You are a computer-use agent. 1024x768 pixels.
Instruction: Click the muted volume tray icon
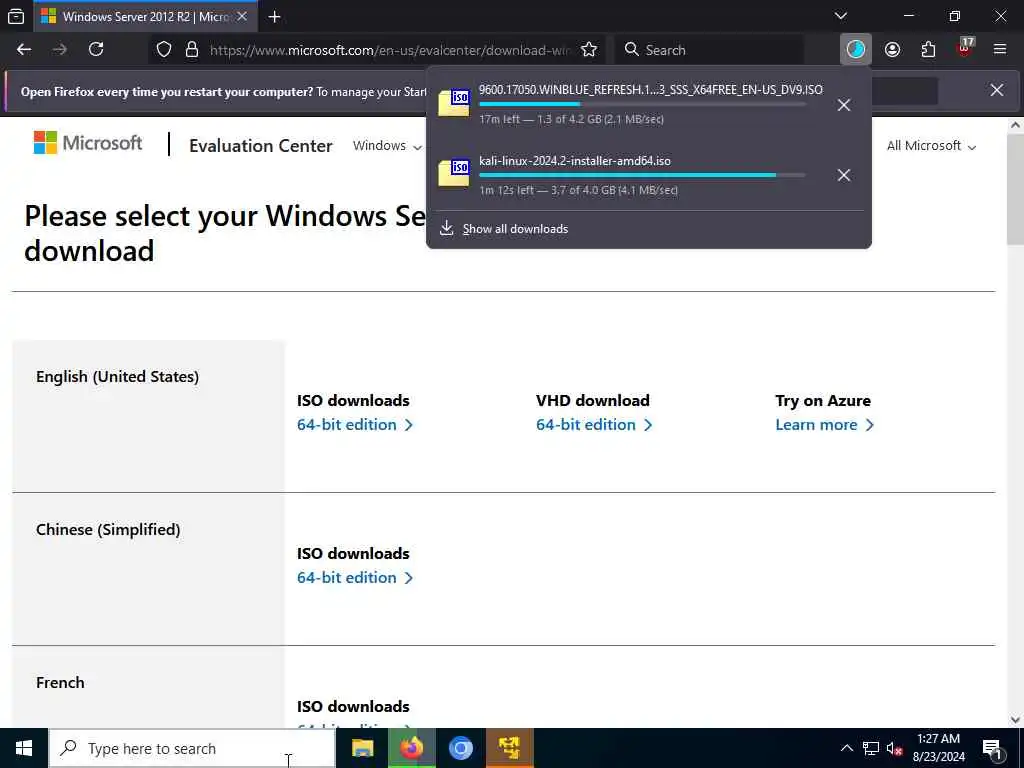894,748
